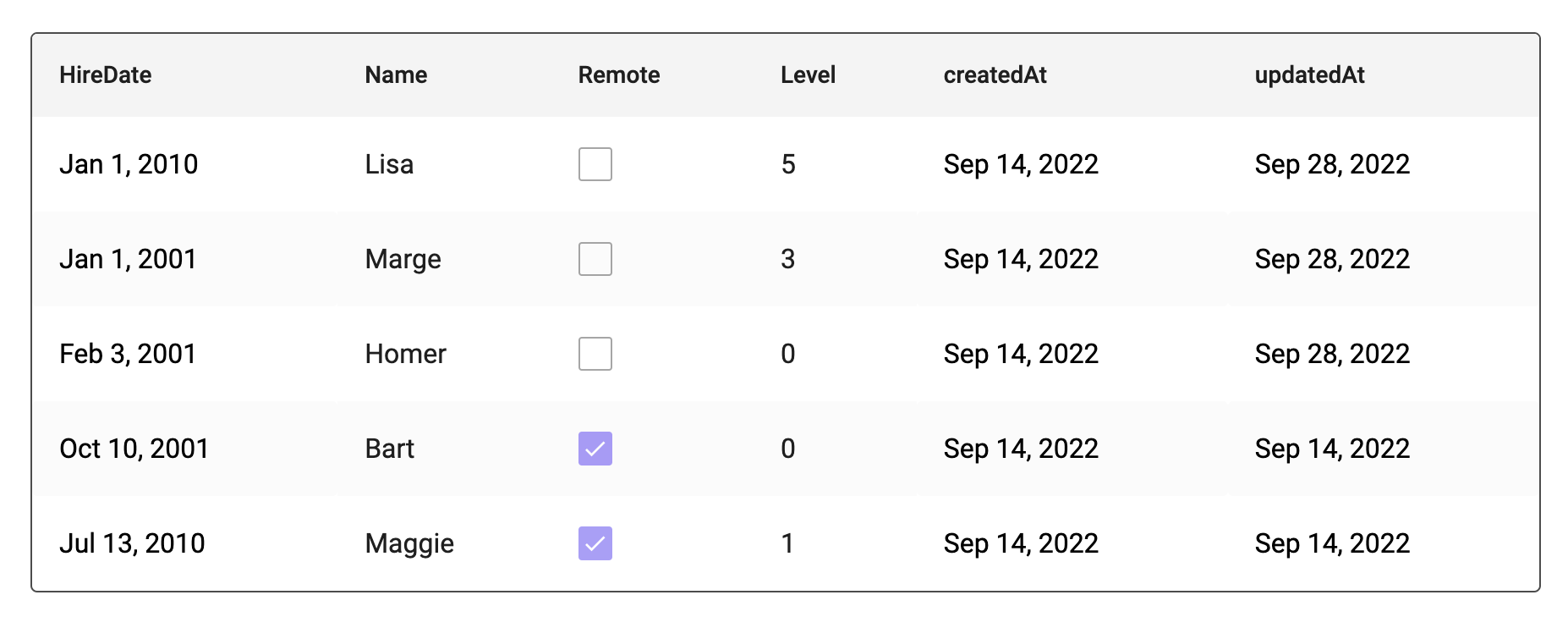1568x628 pixels.
Task: Select the Maggie name cell
Action: (x=409, y=543)
